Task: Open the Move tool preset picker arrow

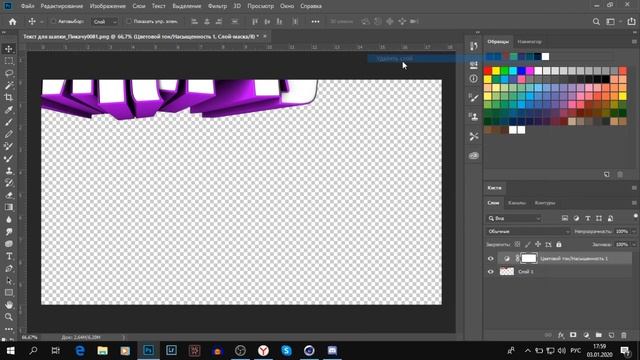Action: [x=42, y=22]
